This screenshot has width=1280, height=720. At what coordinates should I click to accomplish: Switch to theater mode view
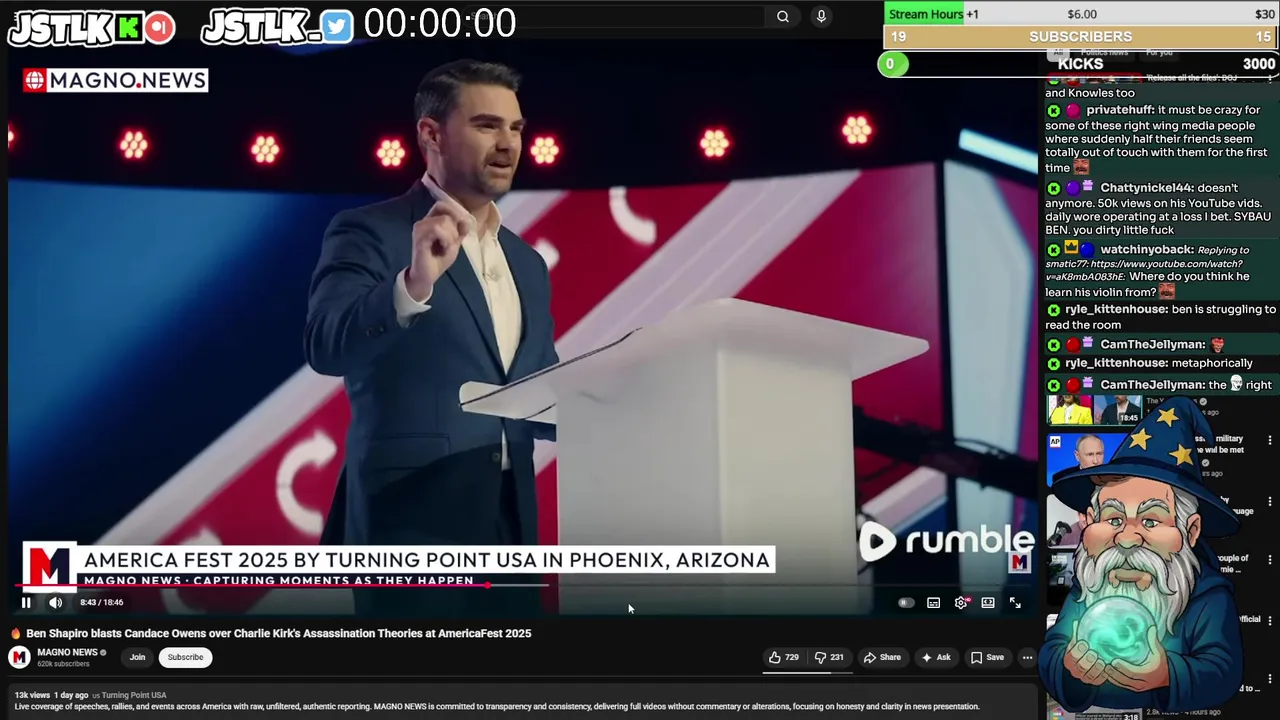[x=988, y=603]
